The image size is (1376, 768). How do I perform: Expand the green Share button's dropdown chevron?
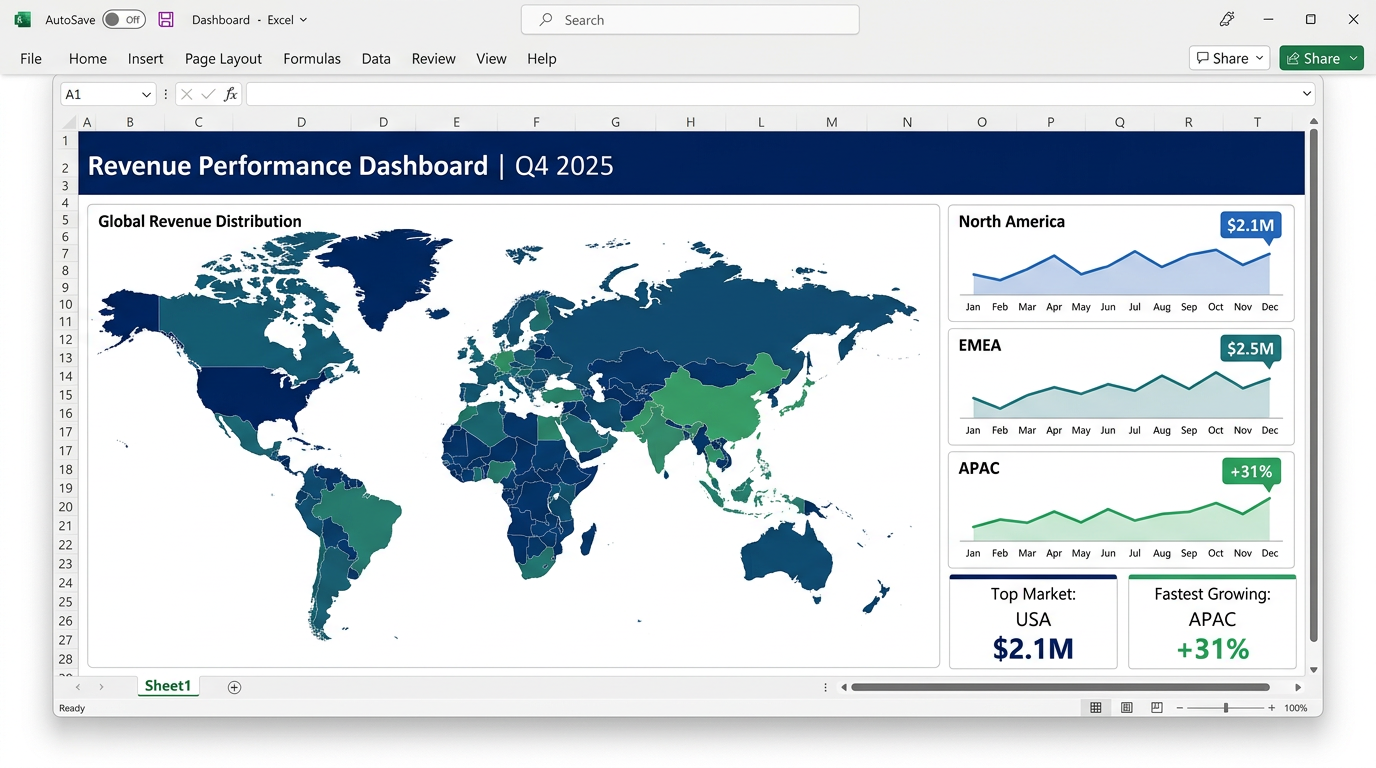1354,58
